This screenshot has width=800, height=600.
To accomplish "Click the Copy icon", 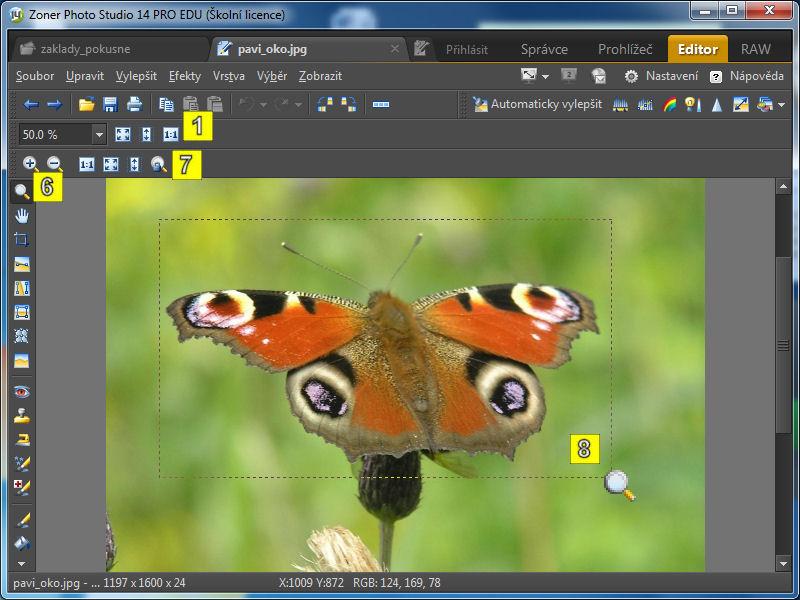I will (166, 105).
